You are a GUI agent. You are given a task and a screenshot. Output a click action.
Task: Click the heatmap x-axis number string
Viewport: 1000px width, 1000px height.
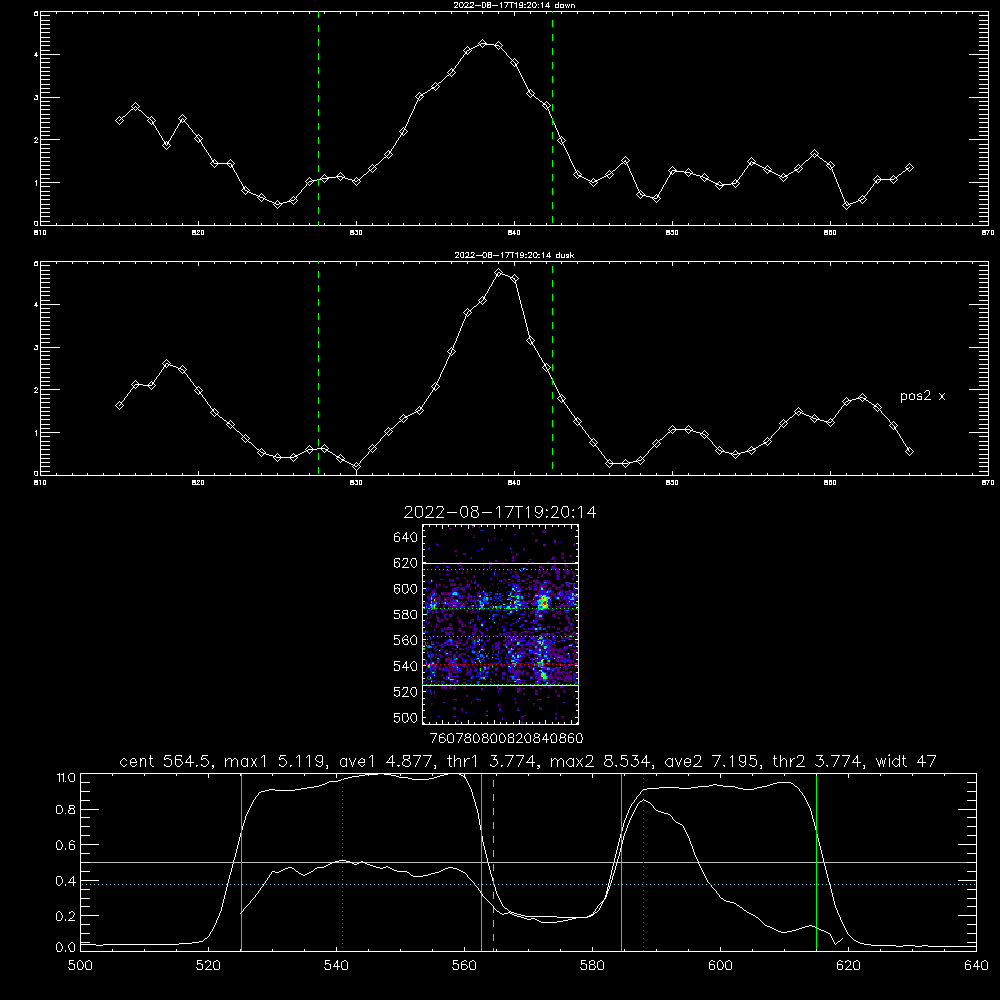(506, 739)
